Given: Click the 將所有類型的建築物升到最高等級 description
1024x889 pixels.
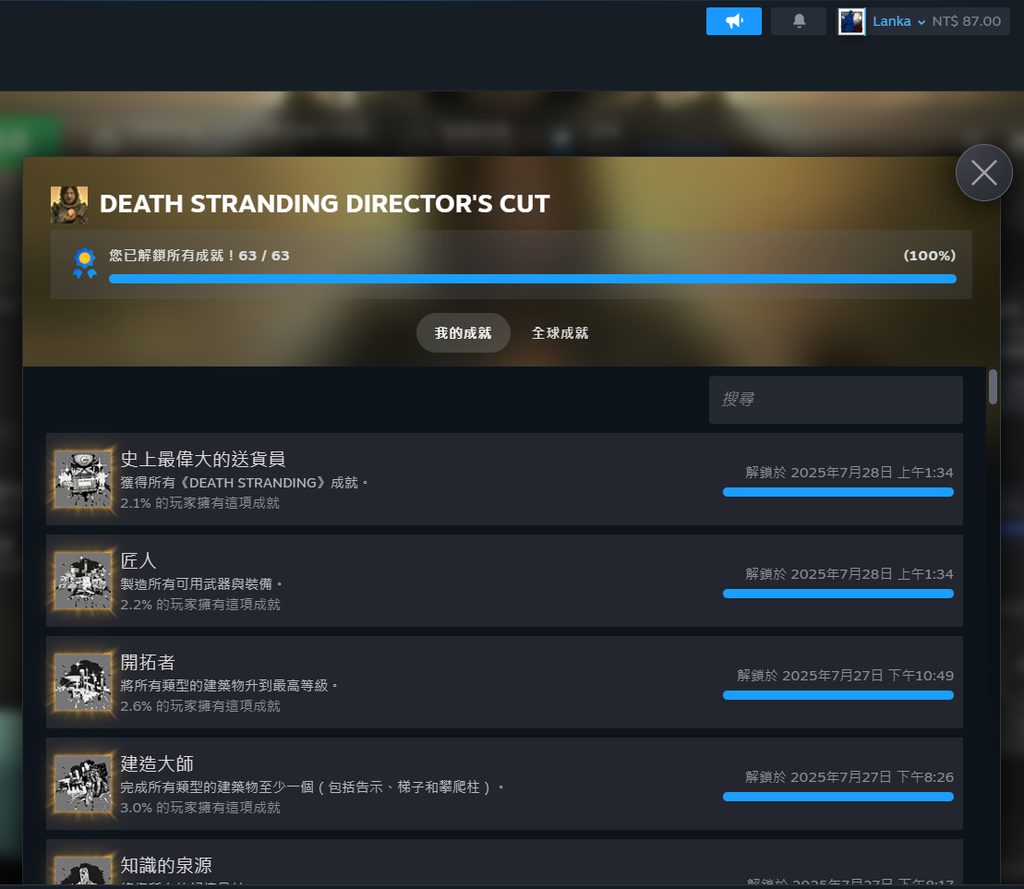Looking at the screenshot, I should [229, 686].
